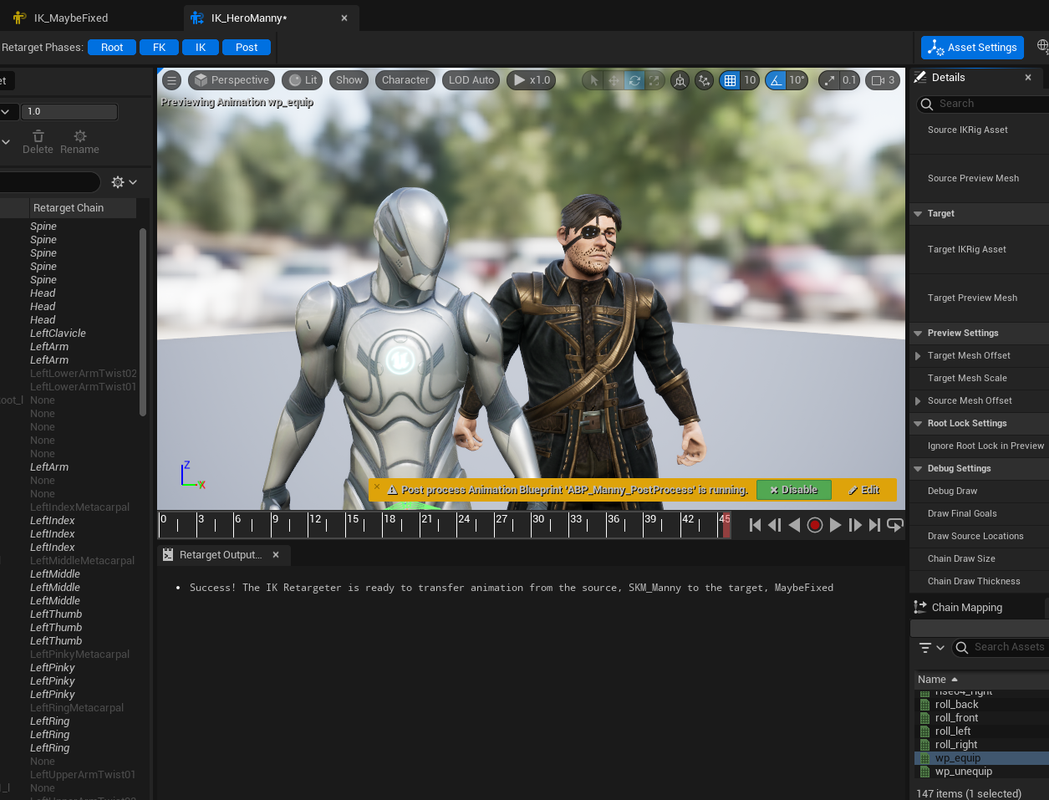The width and height of the screenshot is (1049, 800).
Task: Toggle scale snapping arrow icon
Action: click(x=830, y=80)
